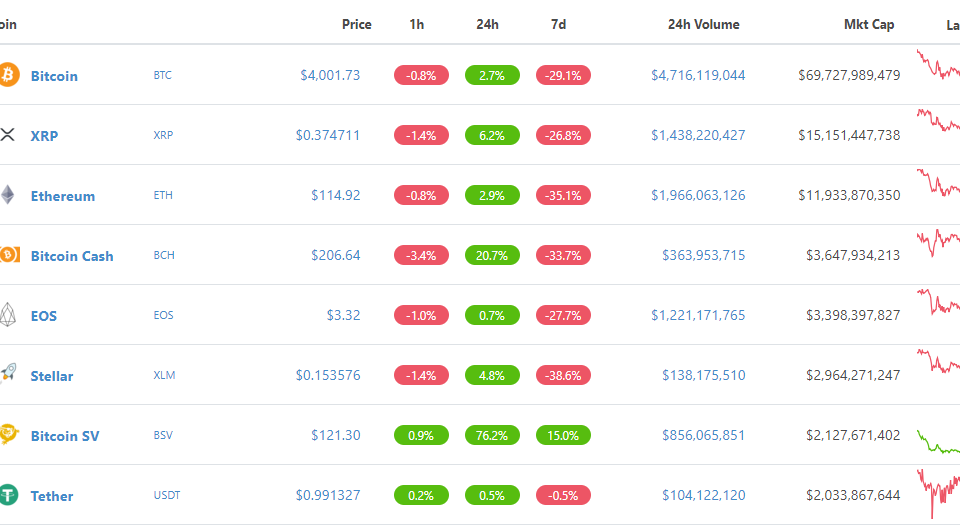The height and width of the screenshot is (526, 960).
Task: Click the USDT ticker symbol
Action: tap(167, 495)
